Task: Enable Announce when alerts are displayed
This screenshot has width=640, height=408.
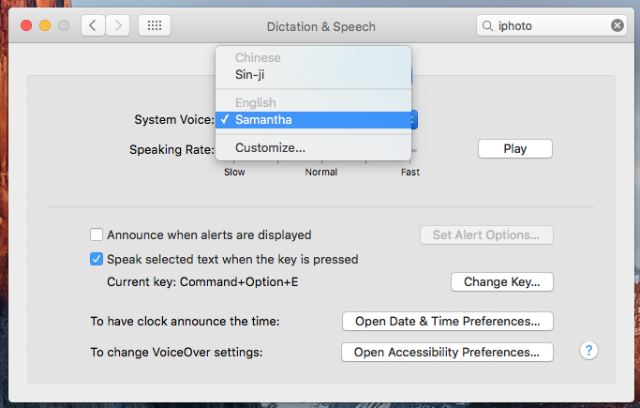Action: tap(96, 235)
